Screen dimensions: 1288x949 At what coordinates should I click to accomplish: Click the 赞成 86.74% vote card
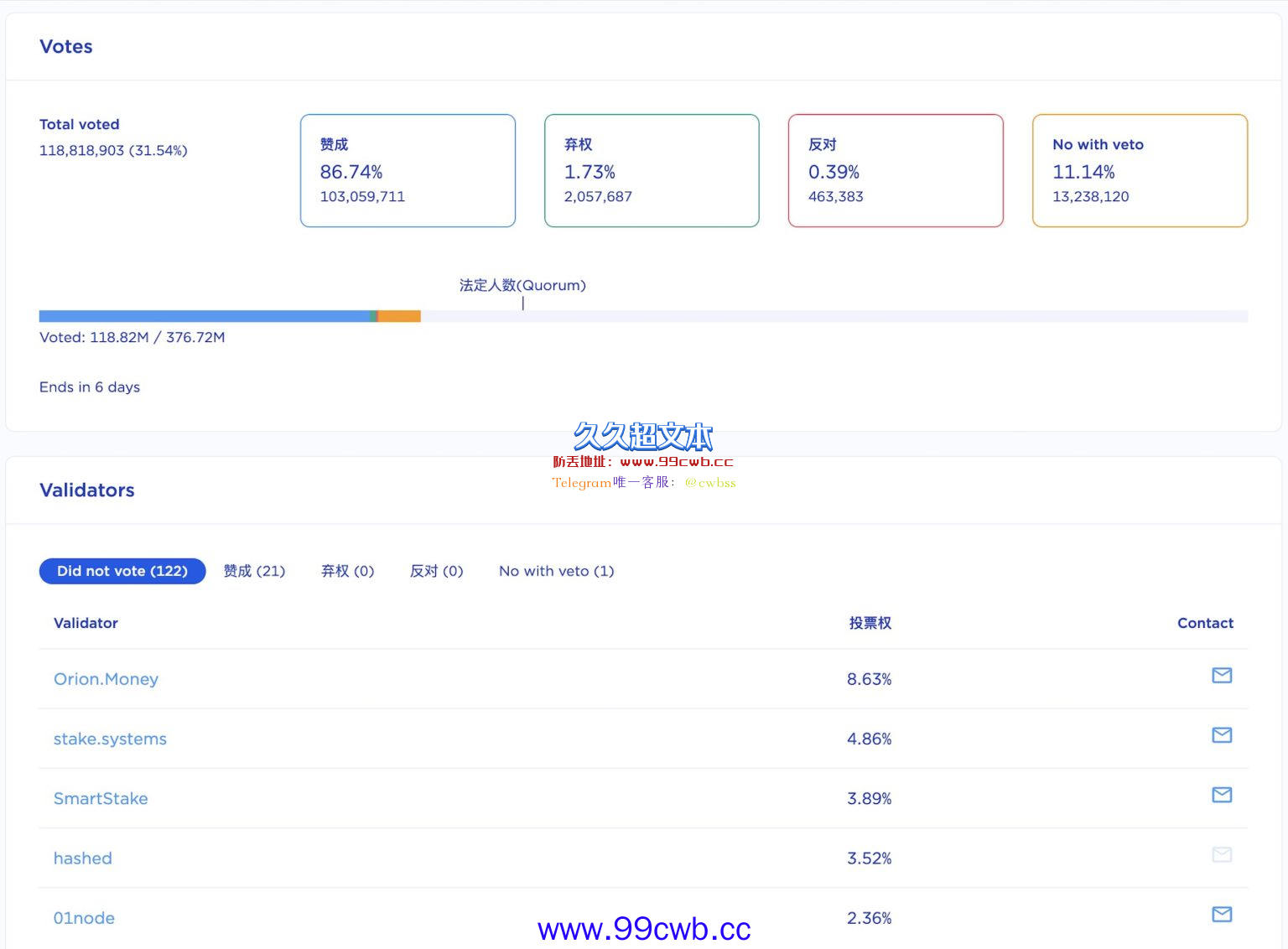(408, 170)
